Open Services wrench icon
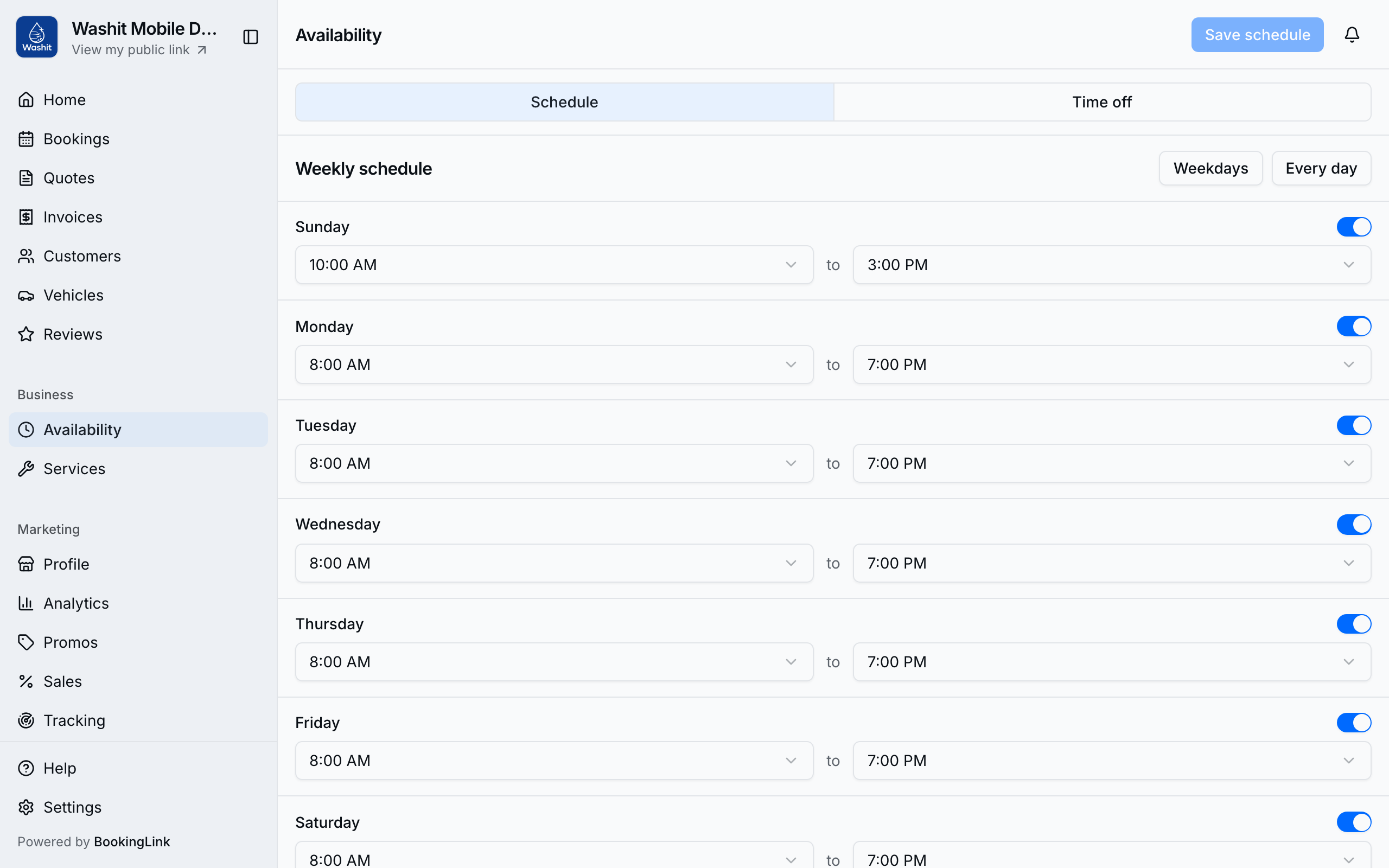This screenshot has width=1389, height=868. click(x=26, y=469)
